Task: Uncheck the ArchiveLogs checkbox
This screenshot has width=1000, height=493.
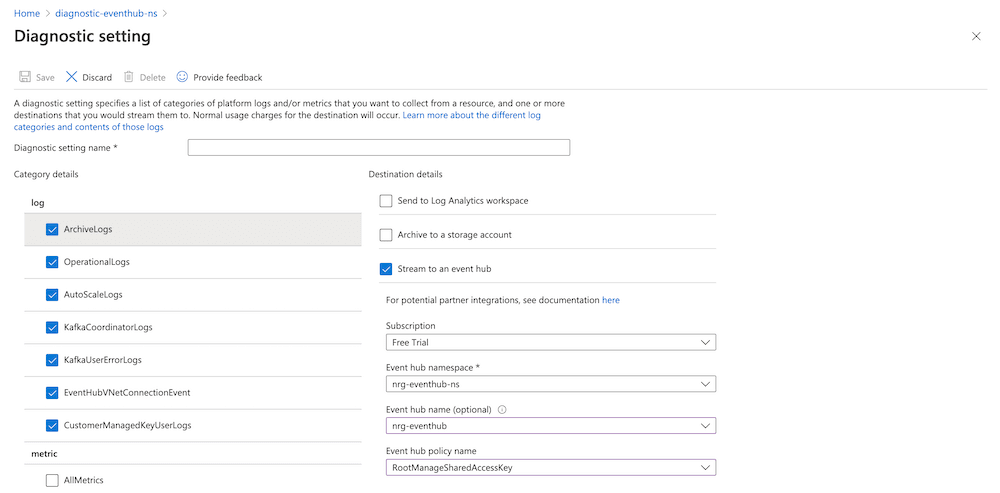Action: click(52, 229)
